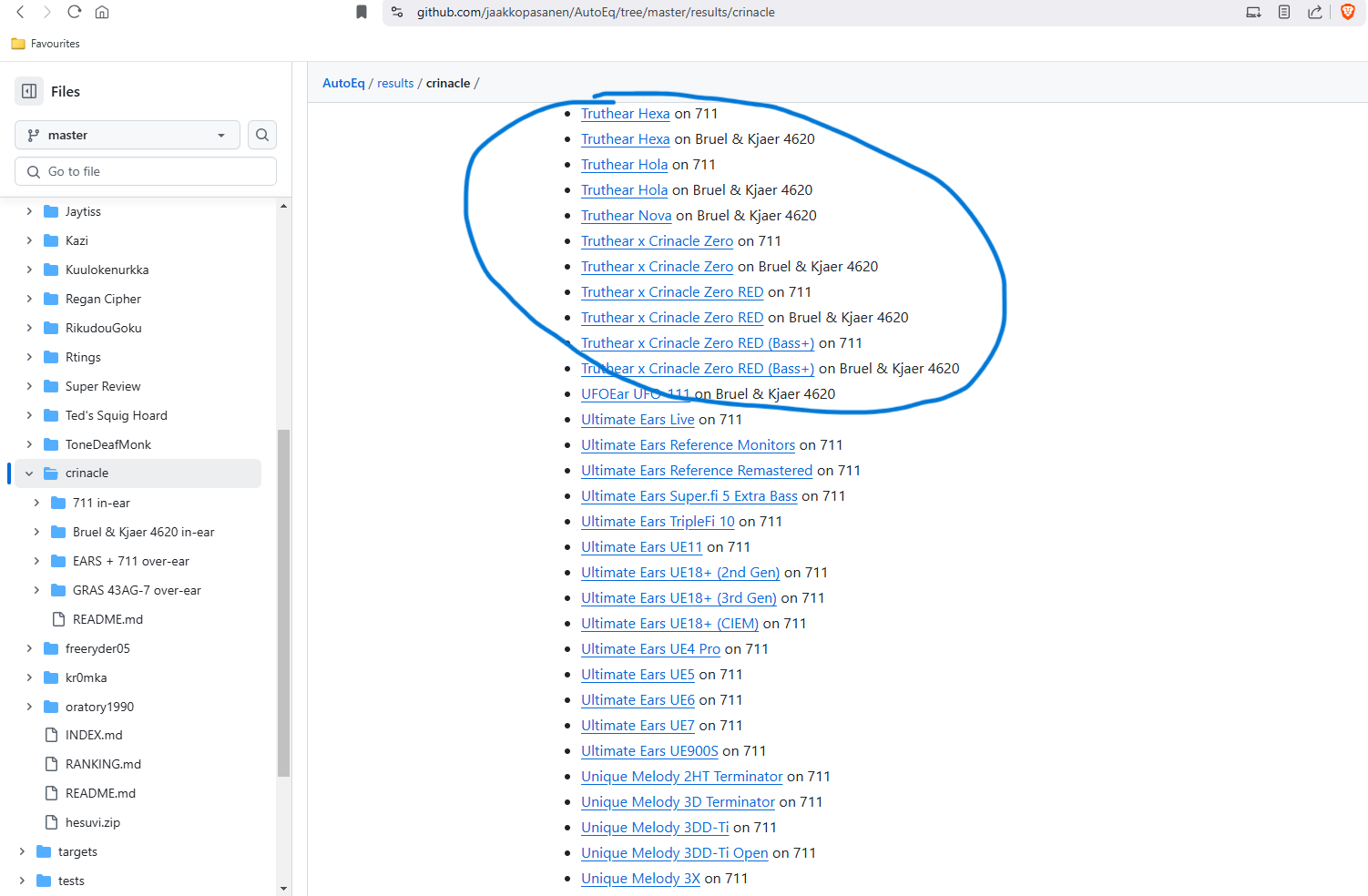Open INDEX.md file
Image resolution: width=1368 pixels, height=896 pixels.
click(x=94, y=735)
